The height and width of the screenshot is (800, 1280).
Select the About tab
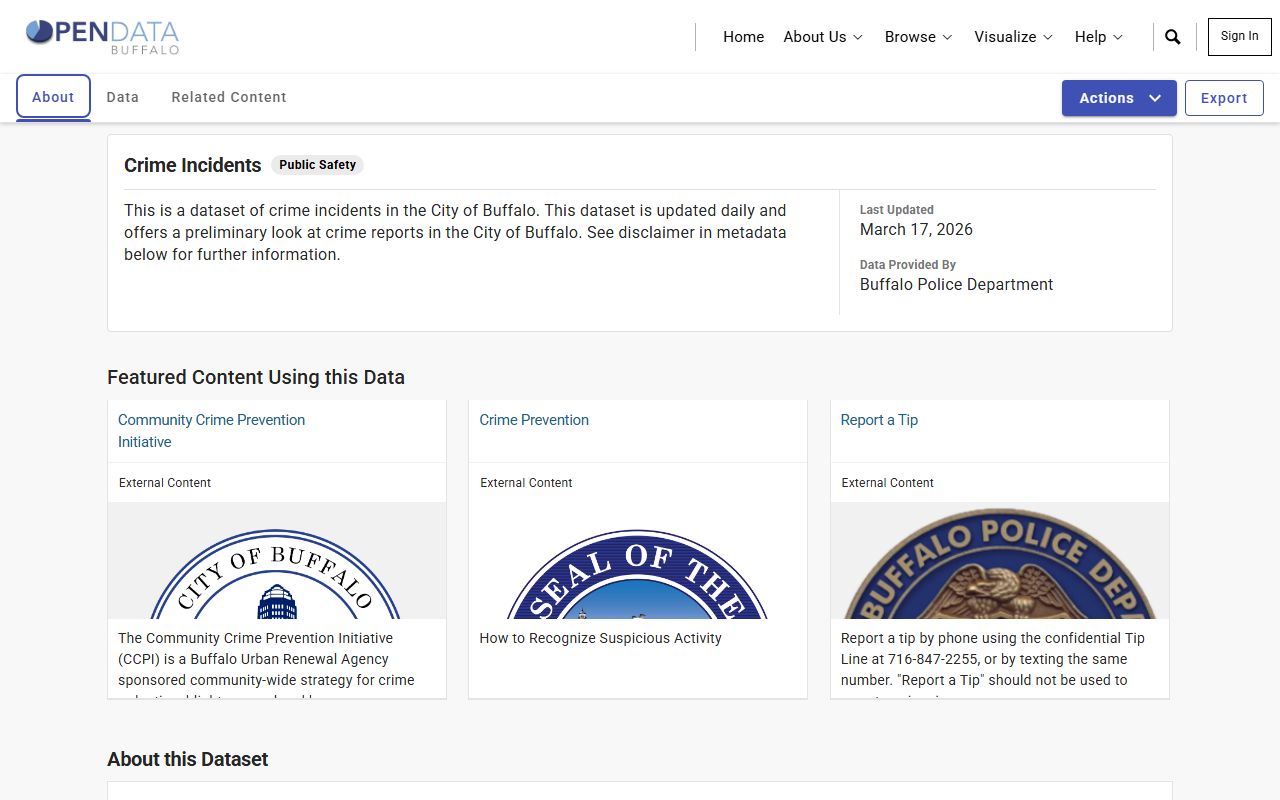click(x=53, y=97)
